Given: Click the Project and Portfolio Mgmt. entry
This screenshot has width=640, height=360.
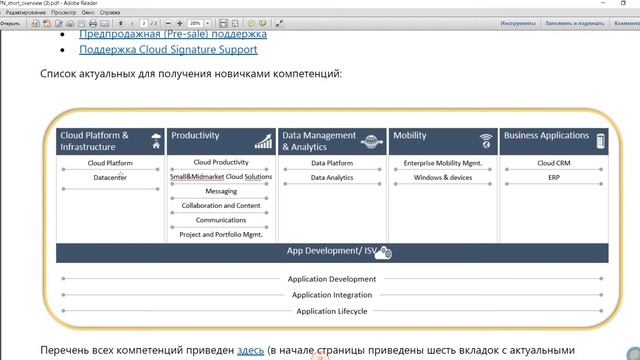Looking at the screenshot, I should point(221,235).
